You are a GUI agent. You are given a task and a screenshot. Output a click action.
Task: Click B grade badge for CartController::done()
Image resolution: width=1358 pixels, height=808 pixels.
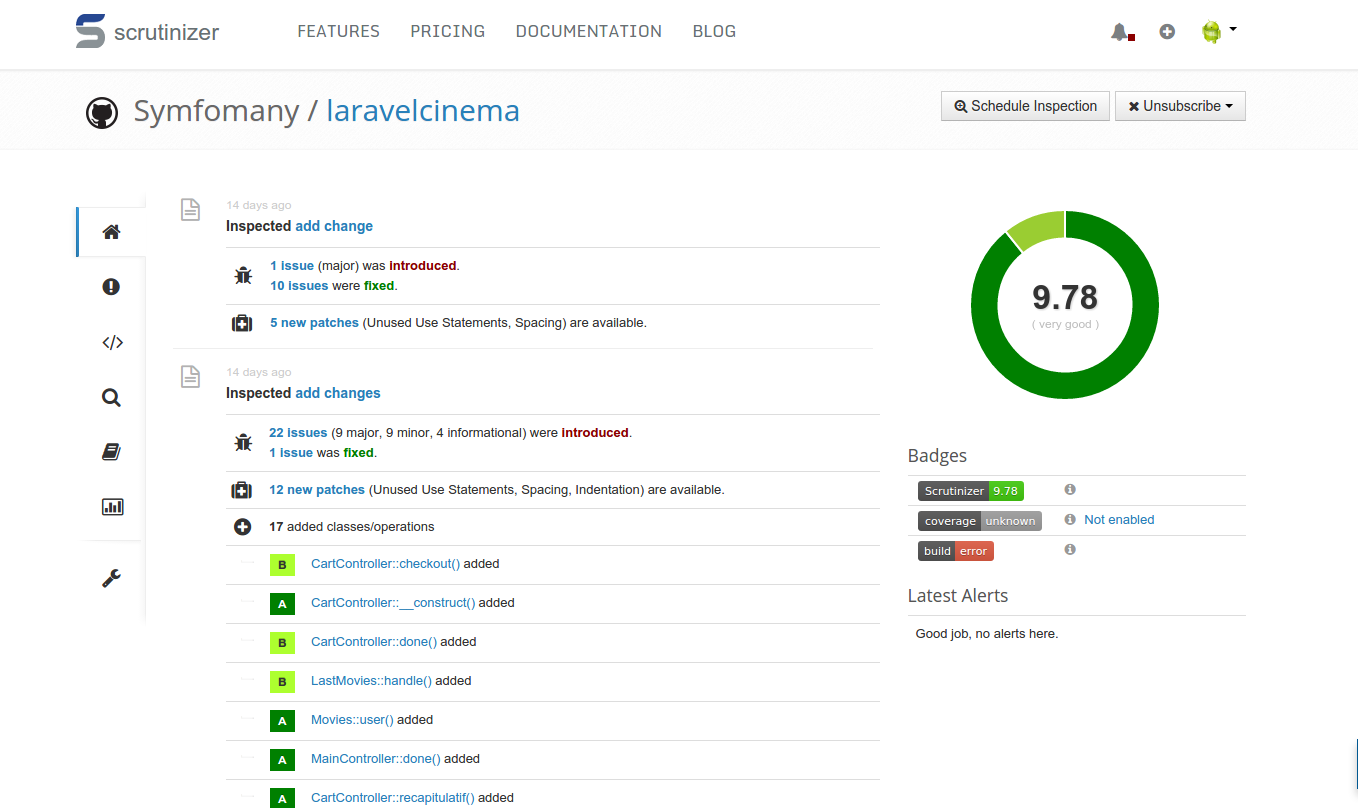pos(282,643)
